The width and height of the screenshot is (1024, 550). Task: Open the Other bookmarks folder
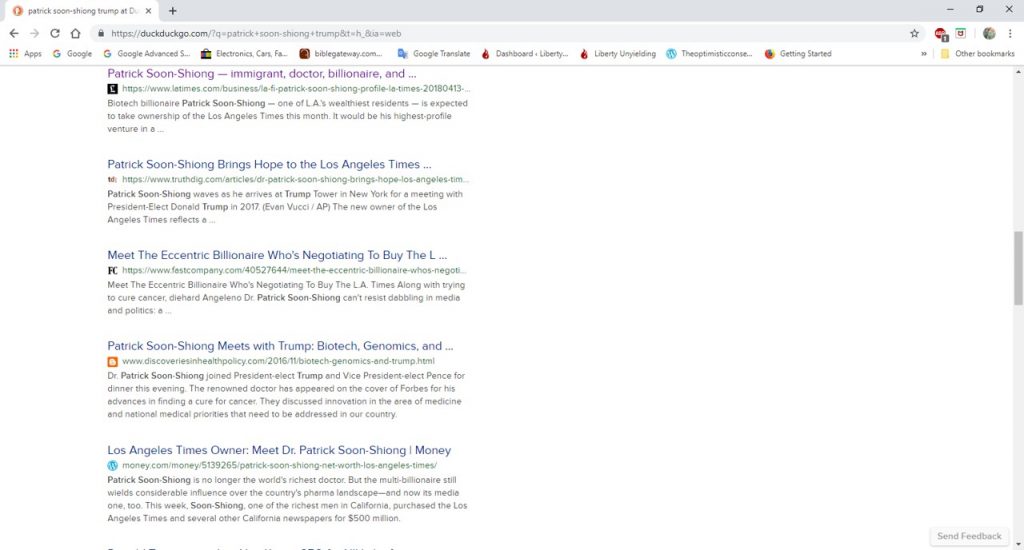tap(978, 54)
